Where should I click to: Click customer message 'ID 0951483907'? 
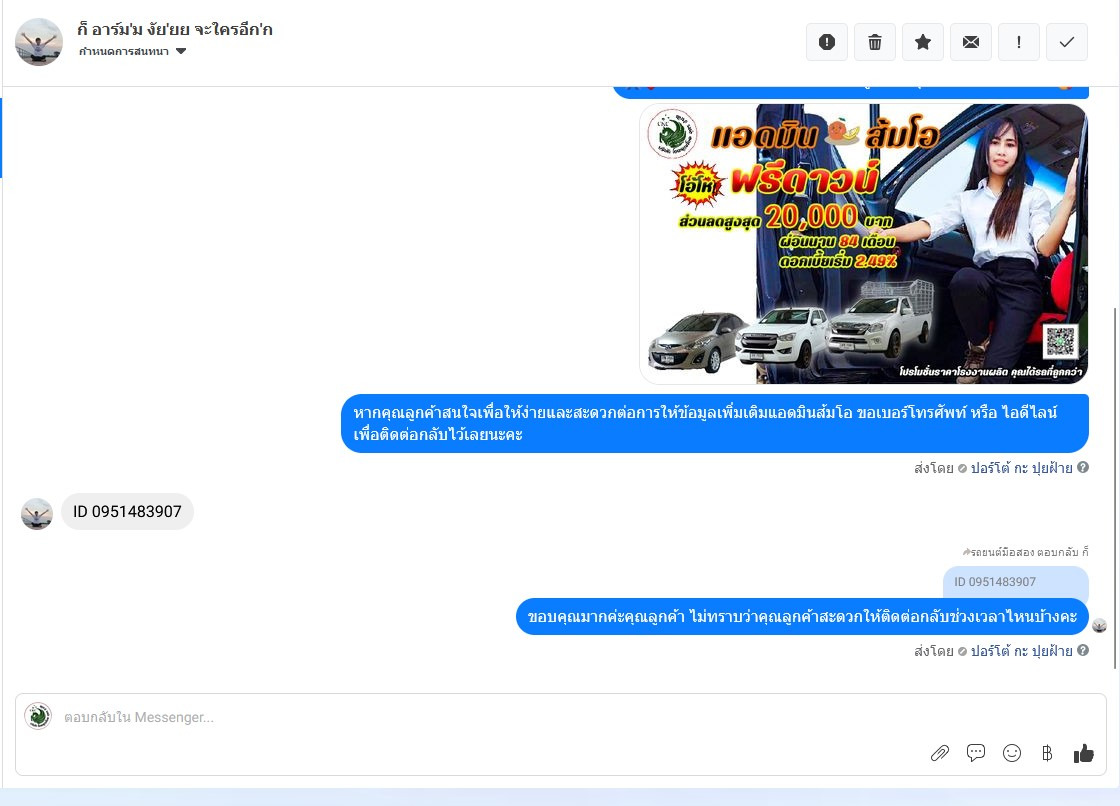127,512
